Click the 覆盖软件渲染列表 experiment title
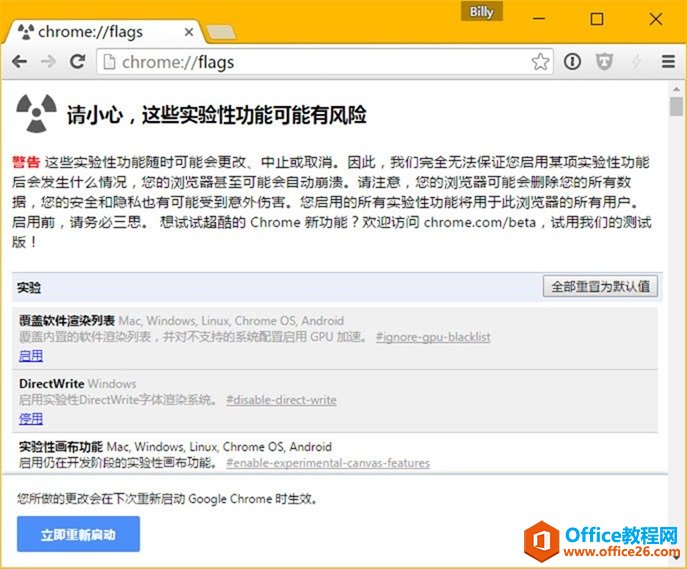 click(x=67, y=321)
